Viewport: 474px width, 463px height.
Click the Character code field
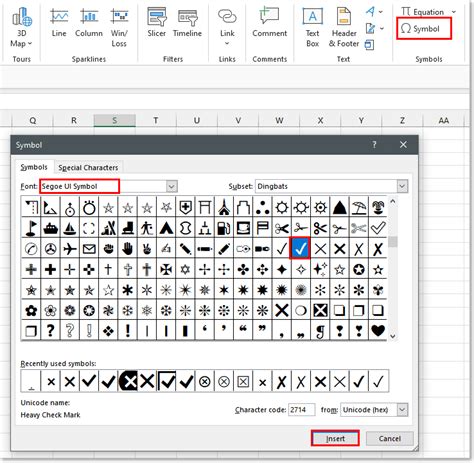pos(301,410)
